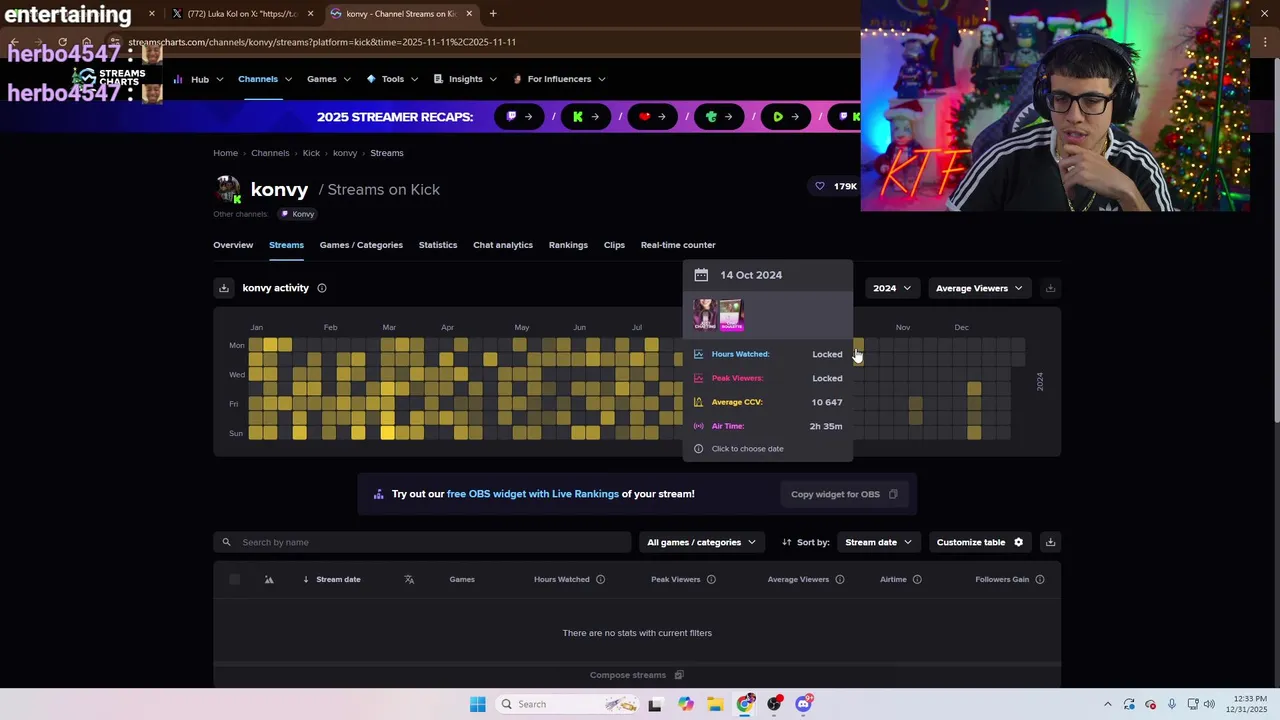The height and width of the screenshot is (720, 1280).
Task: Open Copilot from the taskbar
Action: (685, 704)
